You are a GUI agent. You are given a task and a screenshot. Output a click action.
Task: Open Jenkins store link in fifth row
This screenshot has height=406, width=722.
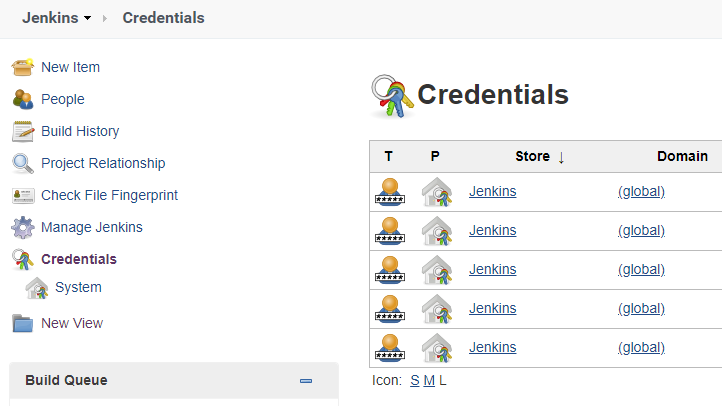coord(493,348)
